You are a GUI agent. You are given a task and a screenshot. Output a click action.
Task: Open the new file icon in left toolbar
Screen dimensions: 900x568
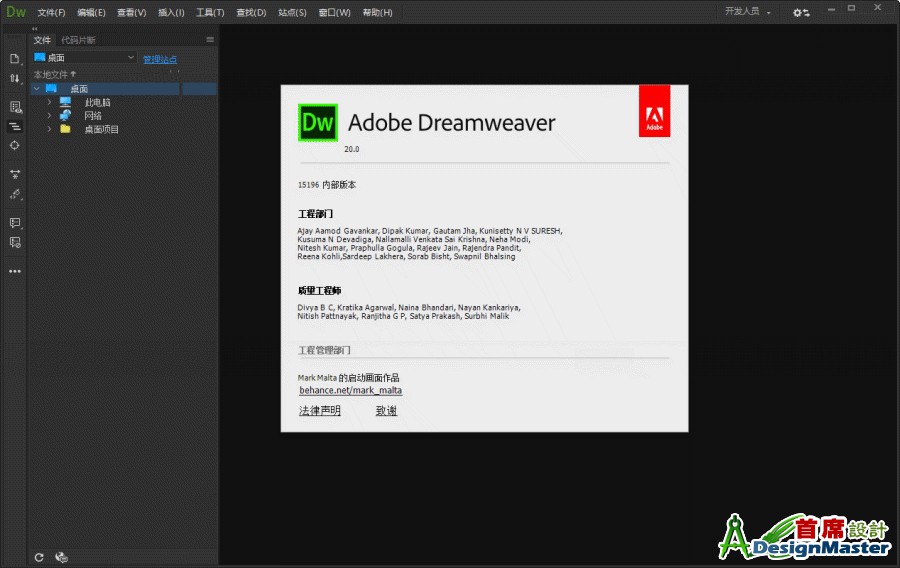(x=15, y=59)
